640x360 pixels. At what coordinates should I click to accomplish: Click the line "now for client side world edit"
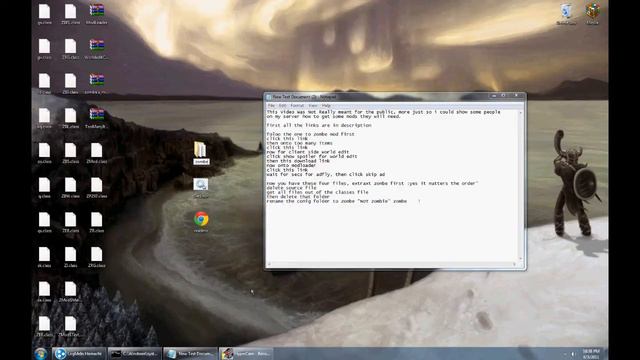click(x=308, y=152)
